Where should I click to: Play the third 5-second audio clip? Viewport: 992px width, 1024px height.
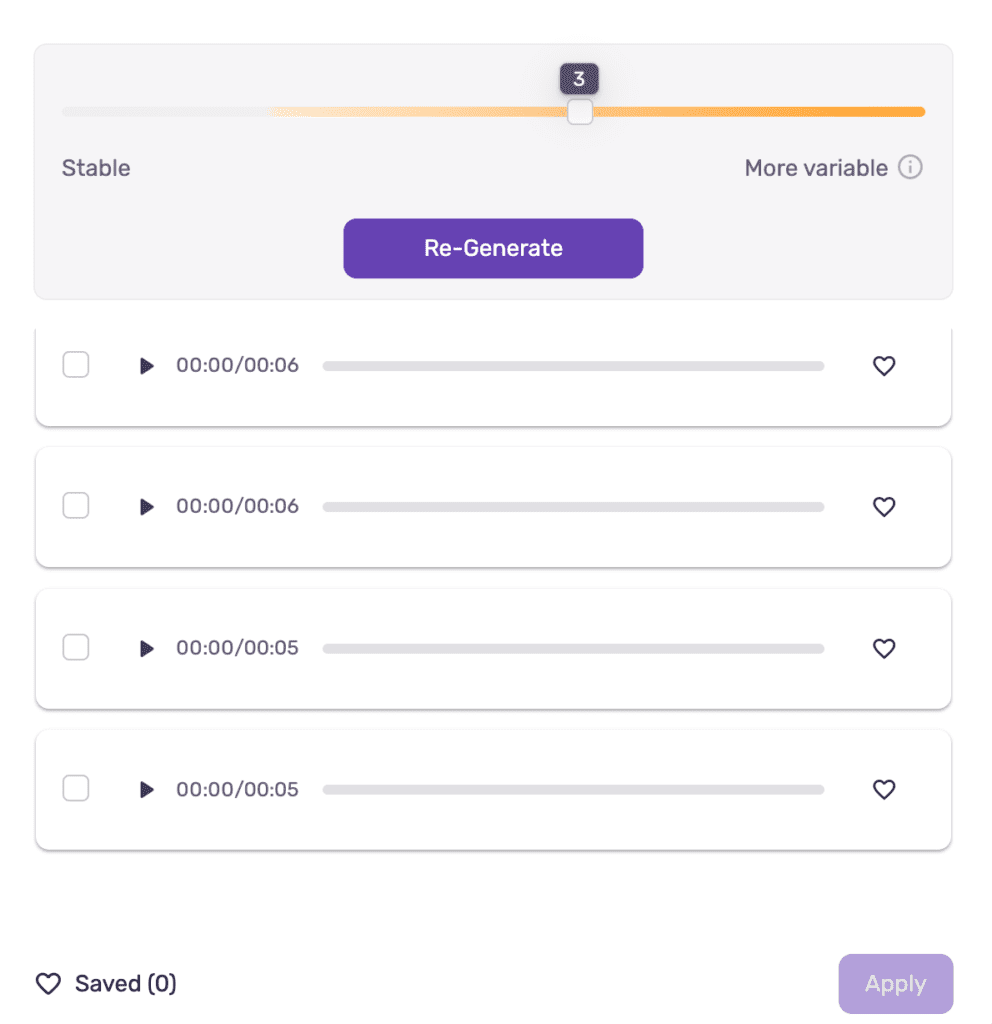tap(147, 648)
